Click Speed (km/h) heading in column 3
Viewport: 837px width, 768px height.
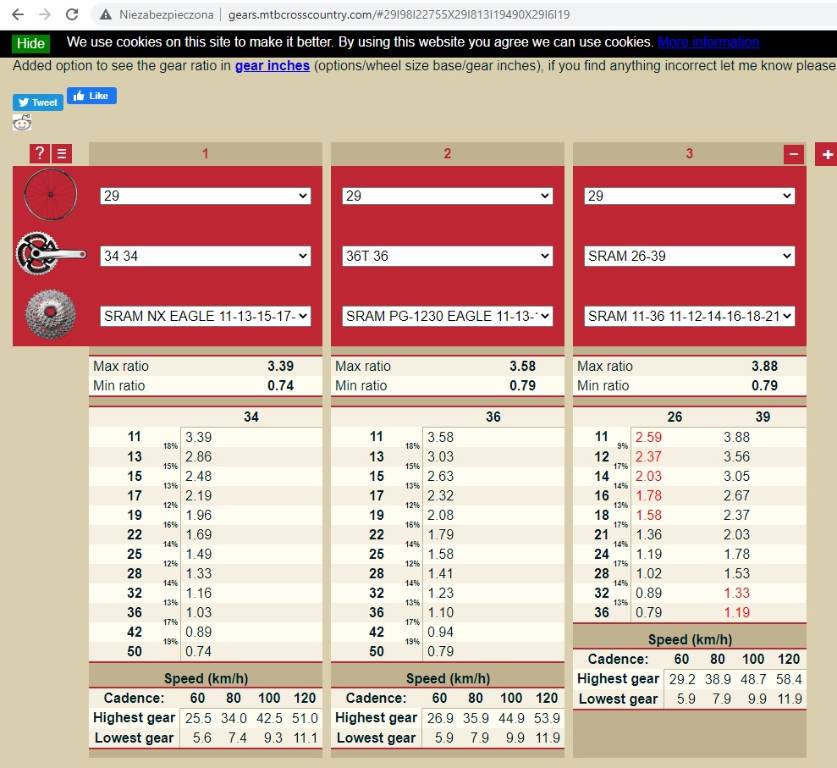pyautogui.click(x=690, y=639)
